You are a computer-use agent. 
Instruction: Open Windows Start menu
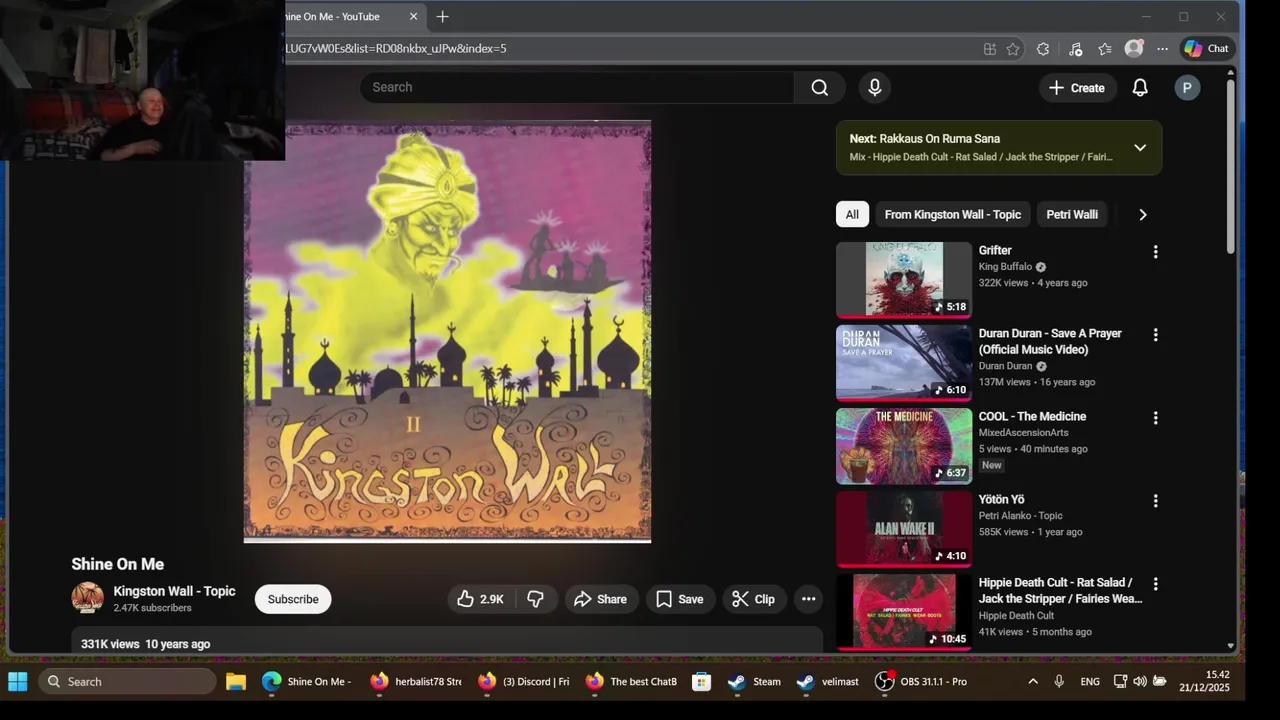pyautogui.click(x=18, y=682)
